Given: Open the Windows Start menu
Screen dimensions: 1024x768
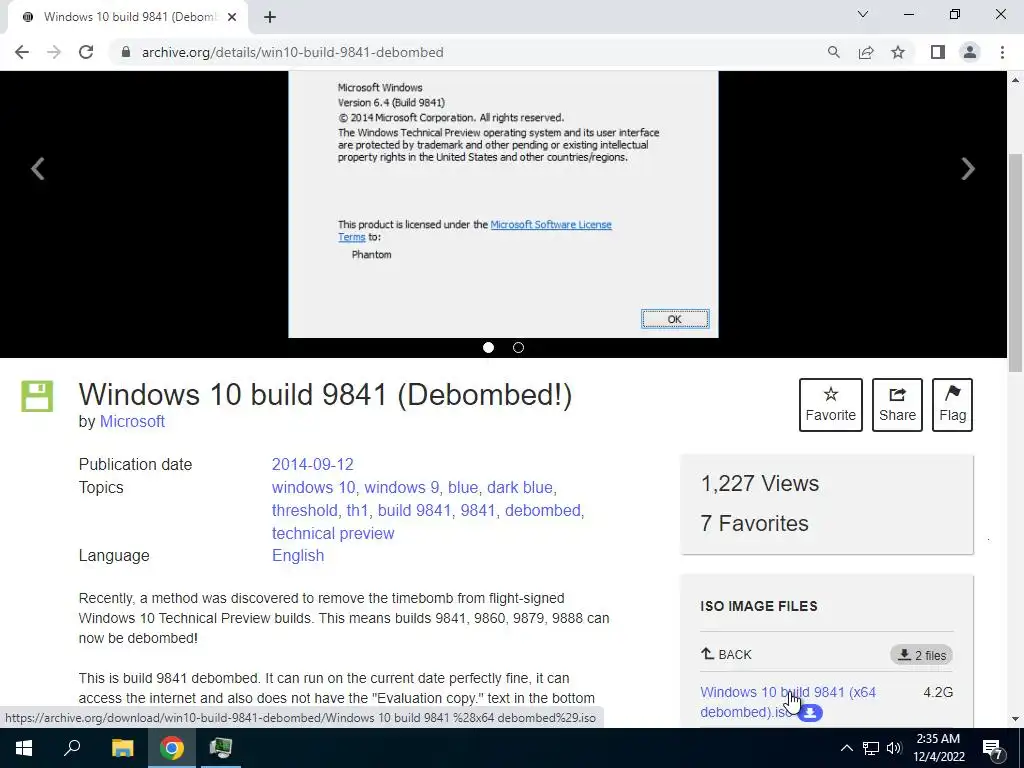Looking at the screenshot, I should click(24, 748).
